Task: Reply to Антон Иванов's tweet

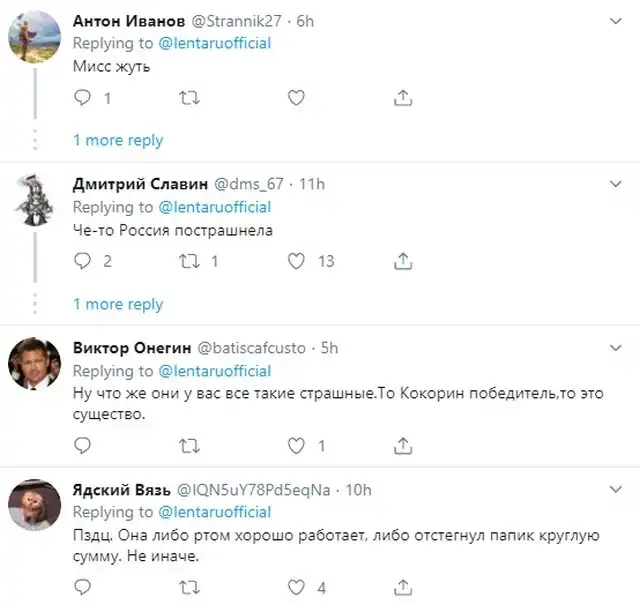Action: click(x=84, y=98)
